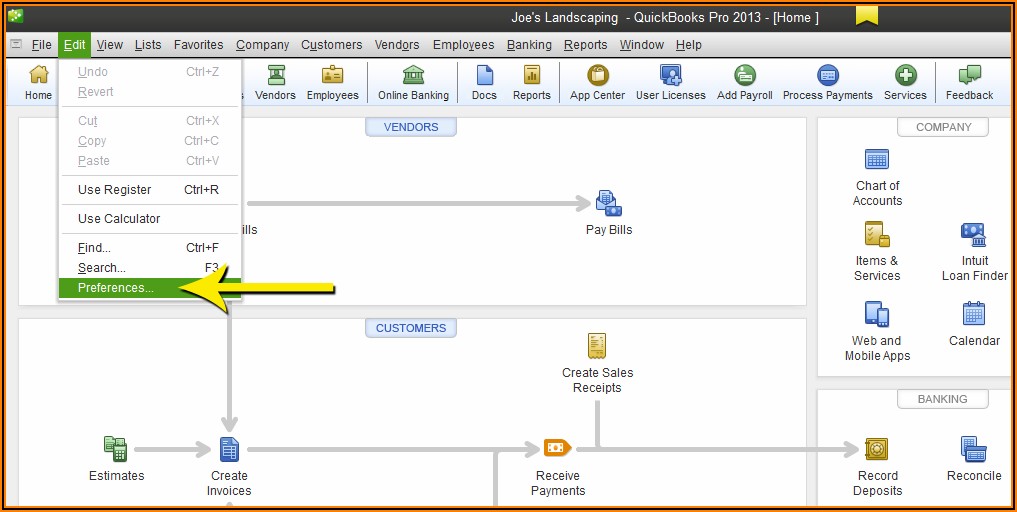Select Preferences from the Edit menu
This screenshot has height=512, width=1017.
pos(116,288)
